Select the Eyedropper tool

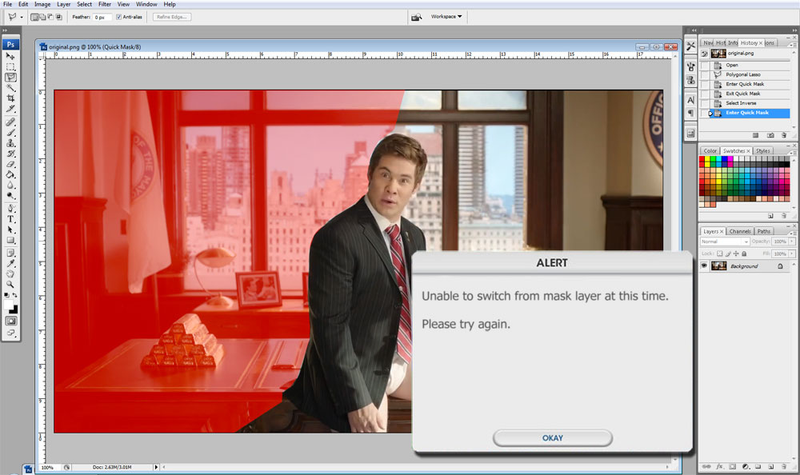tap(11, 263)
